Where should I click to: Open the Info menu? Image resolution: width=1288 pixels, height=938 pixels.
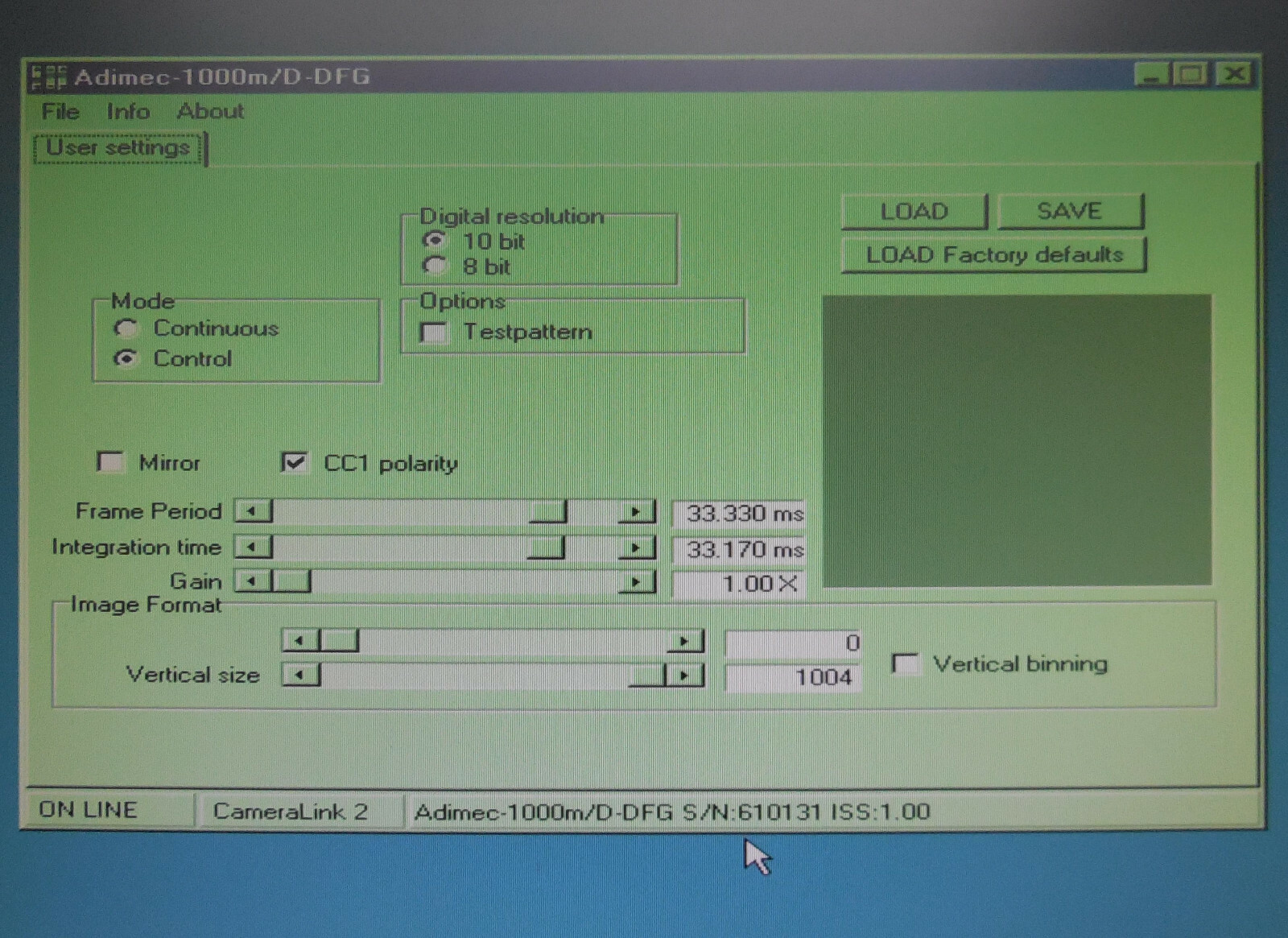(128, 111)
